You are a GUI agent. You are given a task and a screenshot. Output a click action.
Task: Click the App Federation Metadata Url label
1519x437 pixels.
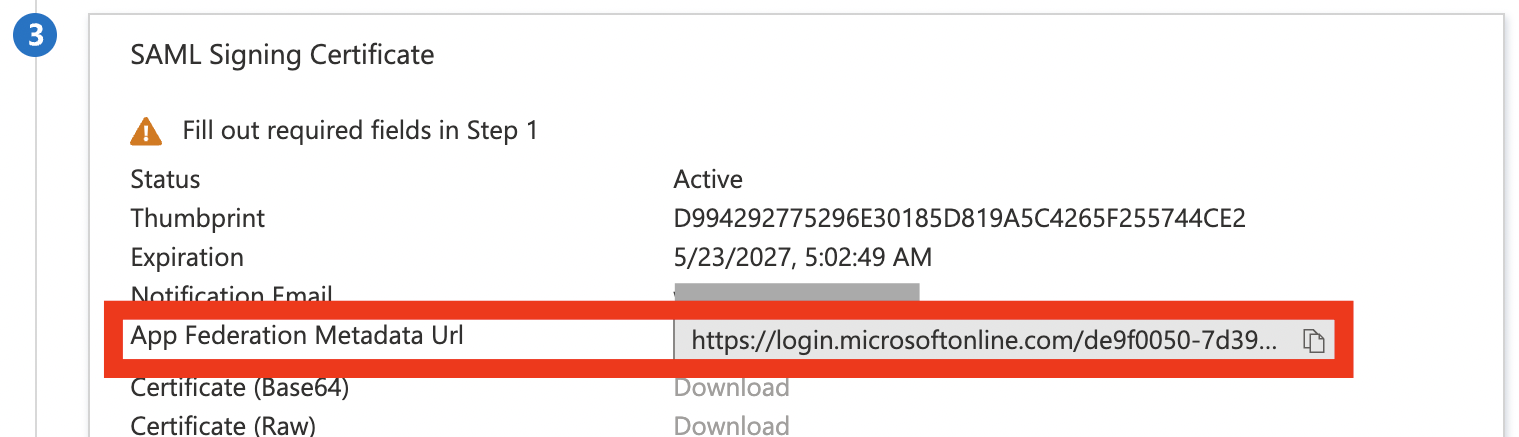coord(297,336)
